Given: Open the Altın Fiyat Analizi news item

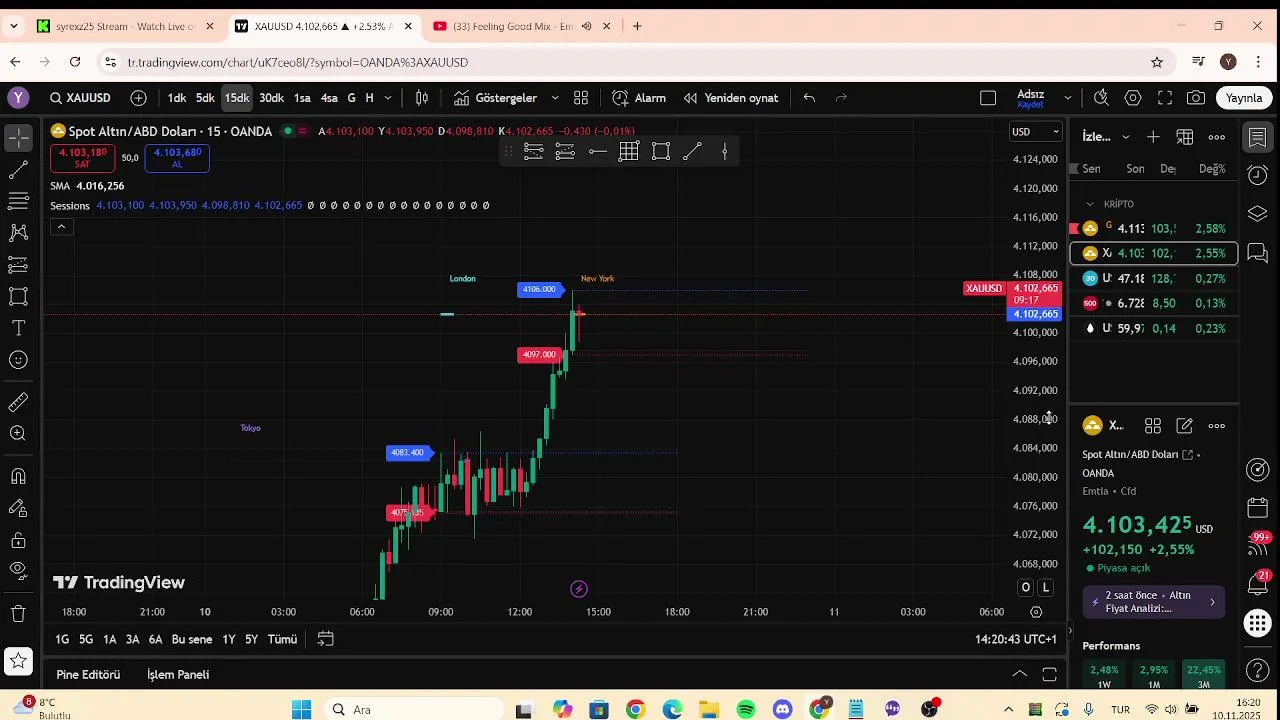Looking at the screenshot, I should pyautogui.click(x=1153, y=602).
